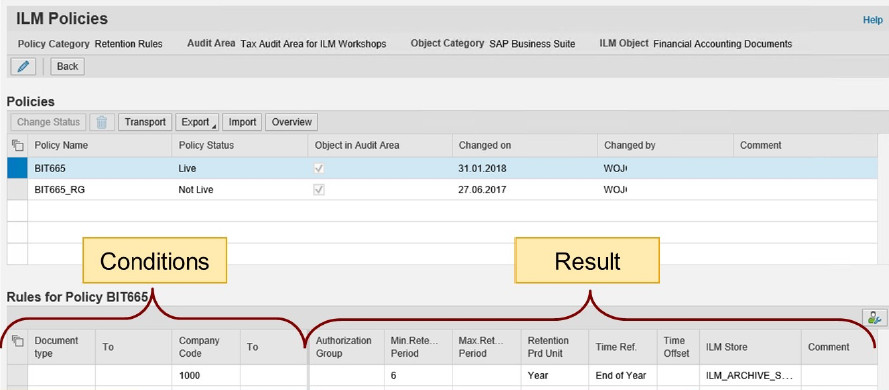Click the select-all icon in Policies table header
Viewport: 889px width, 390px height.
(17, 145)
